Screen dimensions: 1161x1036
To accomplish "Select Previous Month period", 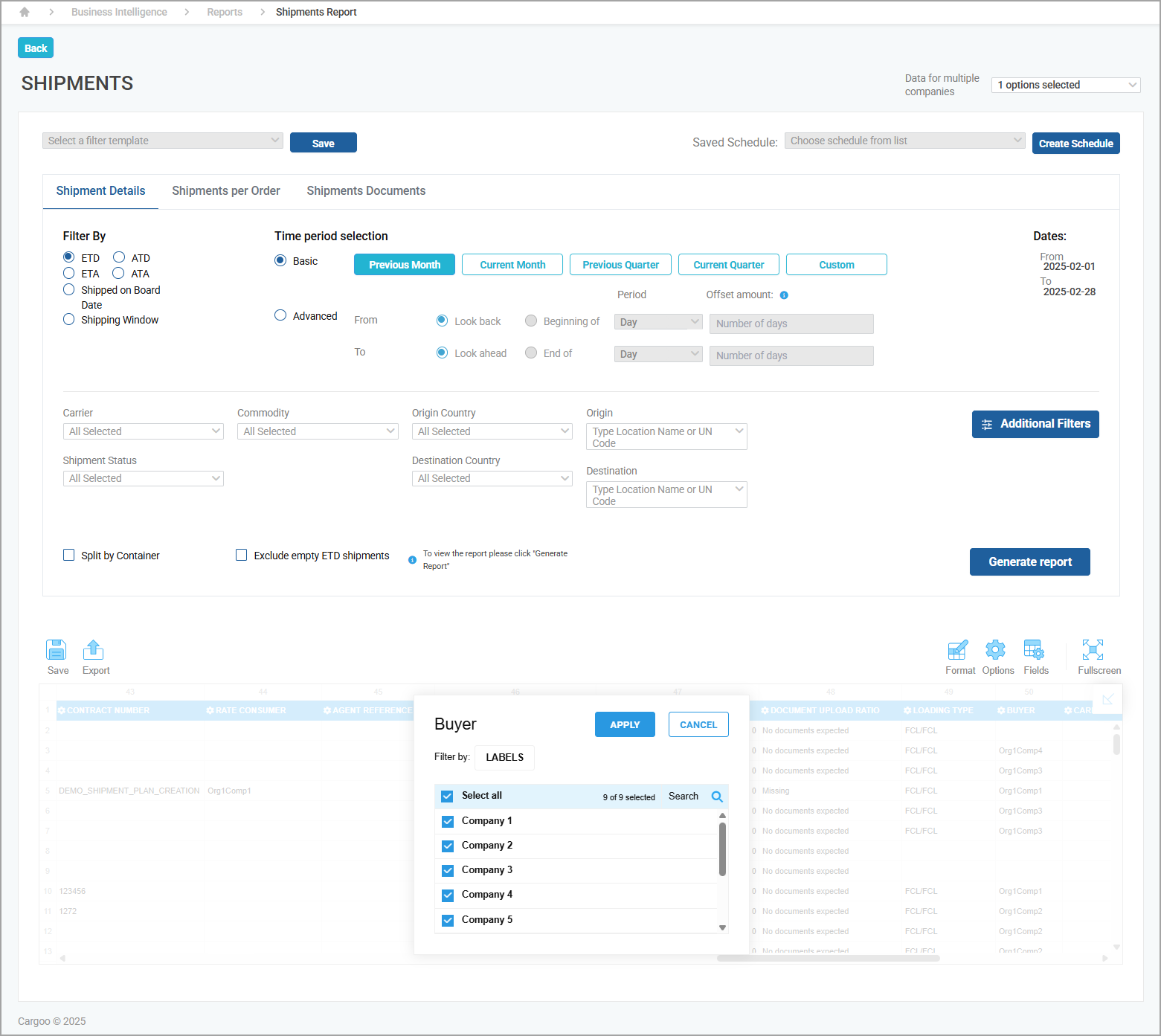I will (x=405, y=265).
